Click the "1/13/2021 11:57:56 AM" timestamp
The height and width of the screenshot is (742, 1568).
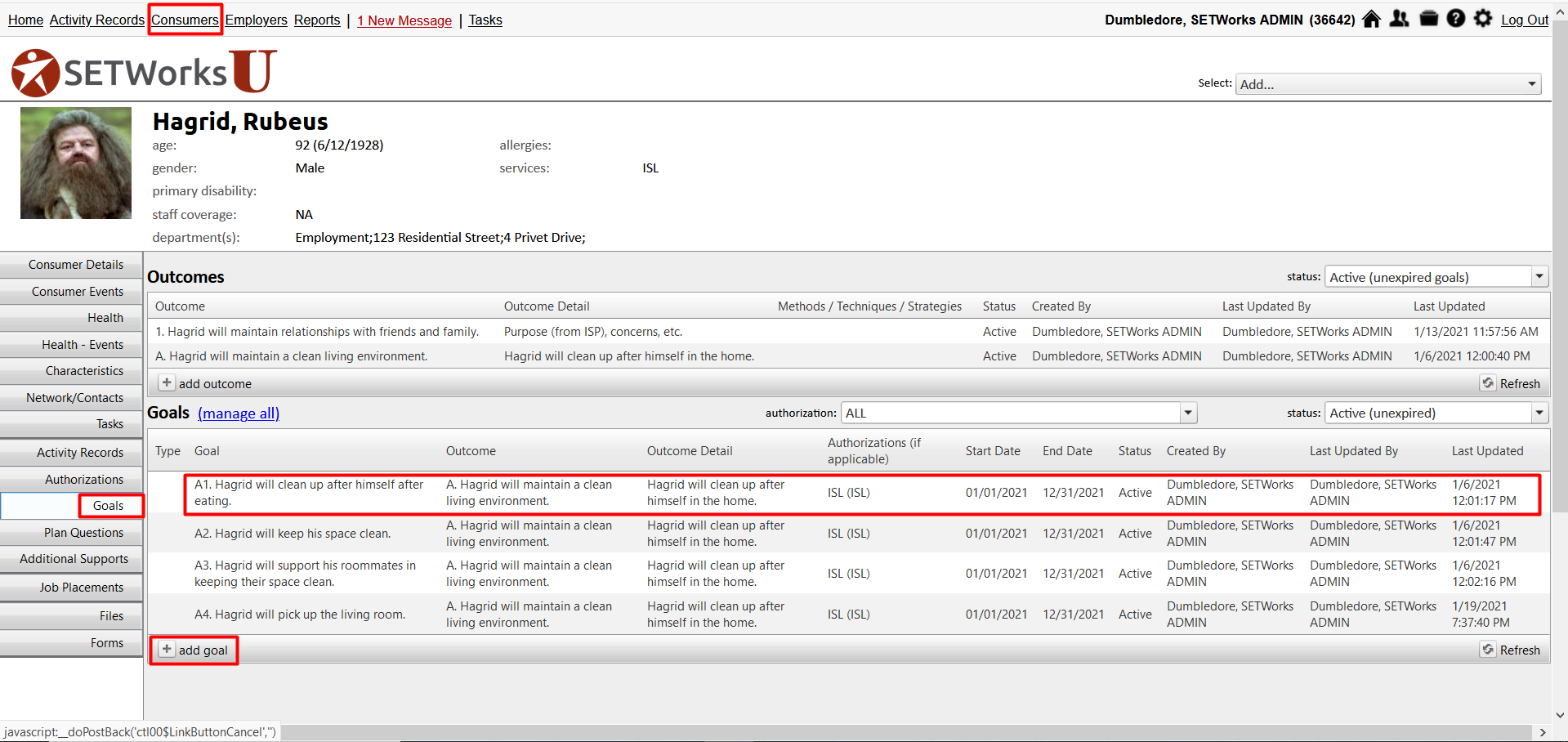coord(1476,332)
